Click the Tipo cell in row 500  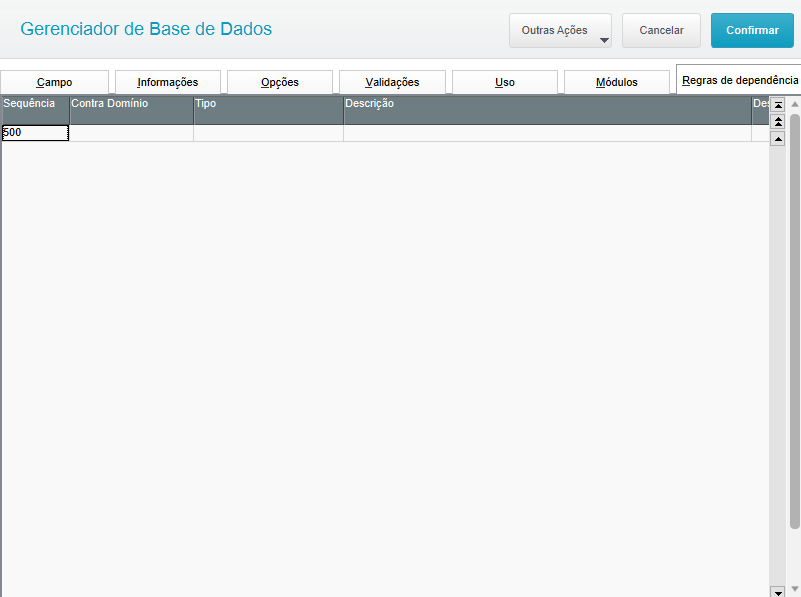[269, 133]
